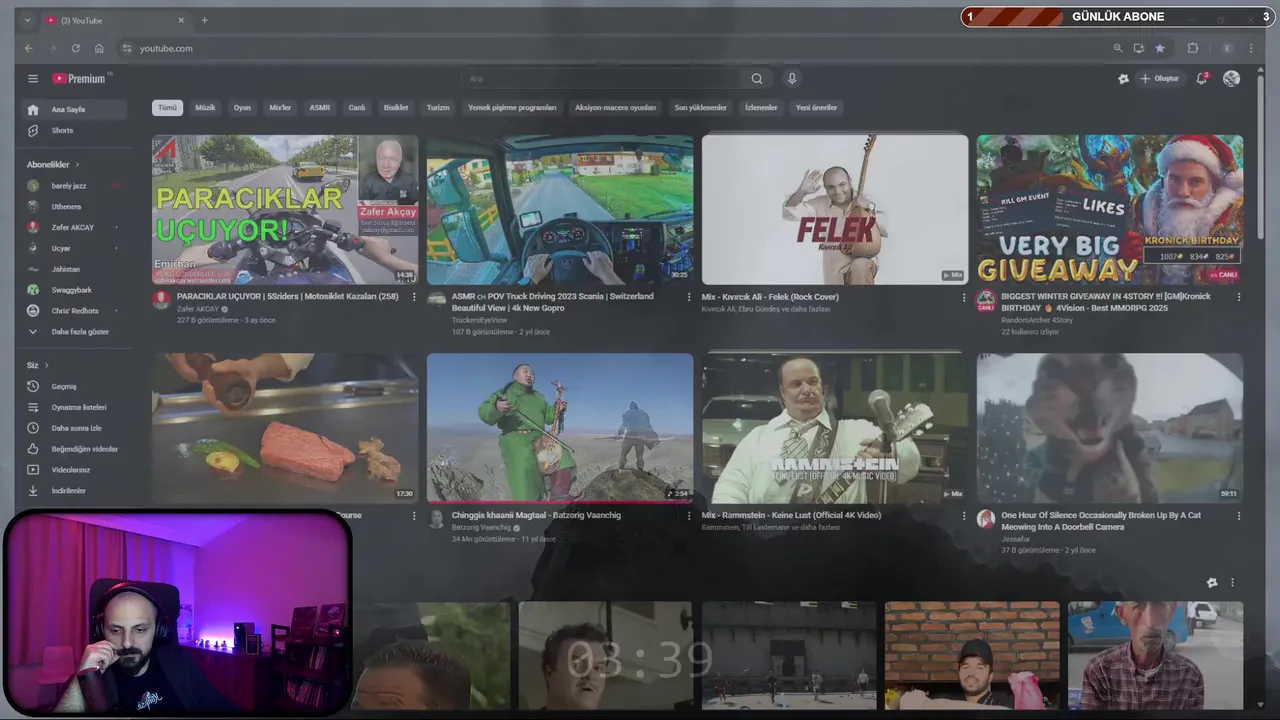Select the Tümü filter chip
Screen dimensions: 1280x720
click(167, 108)
